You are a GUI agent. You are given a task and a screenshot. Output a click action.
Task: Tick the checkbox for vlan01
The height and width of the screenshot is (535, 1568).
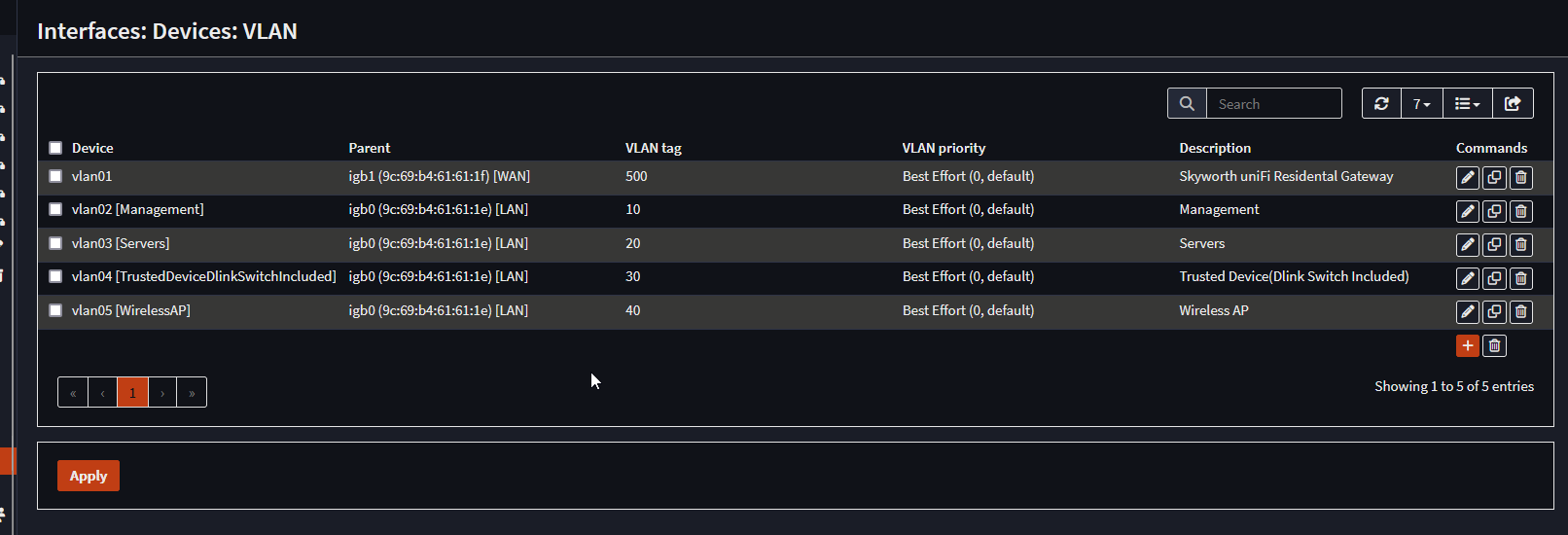tap(55, 176)
